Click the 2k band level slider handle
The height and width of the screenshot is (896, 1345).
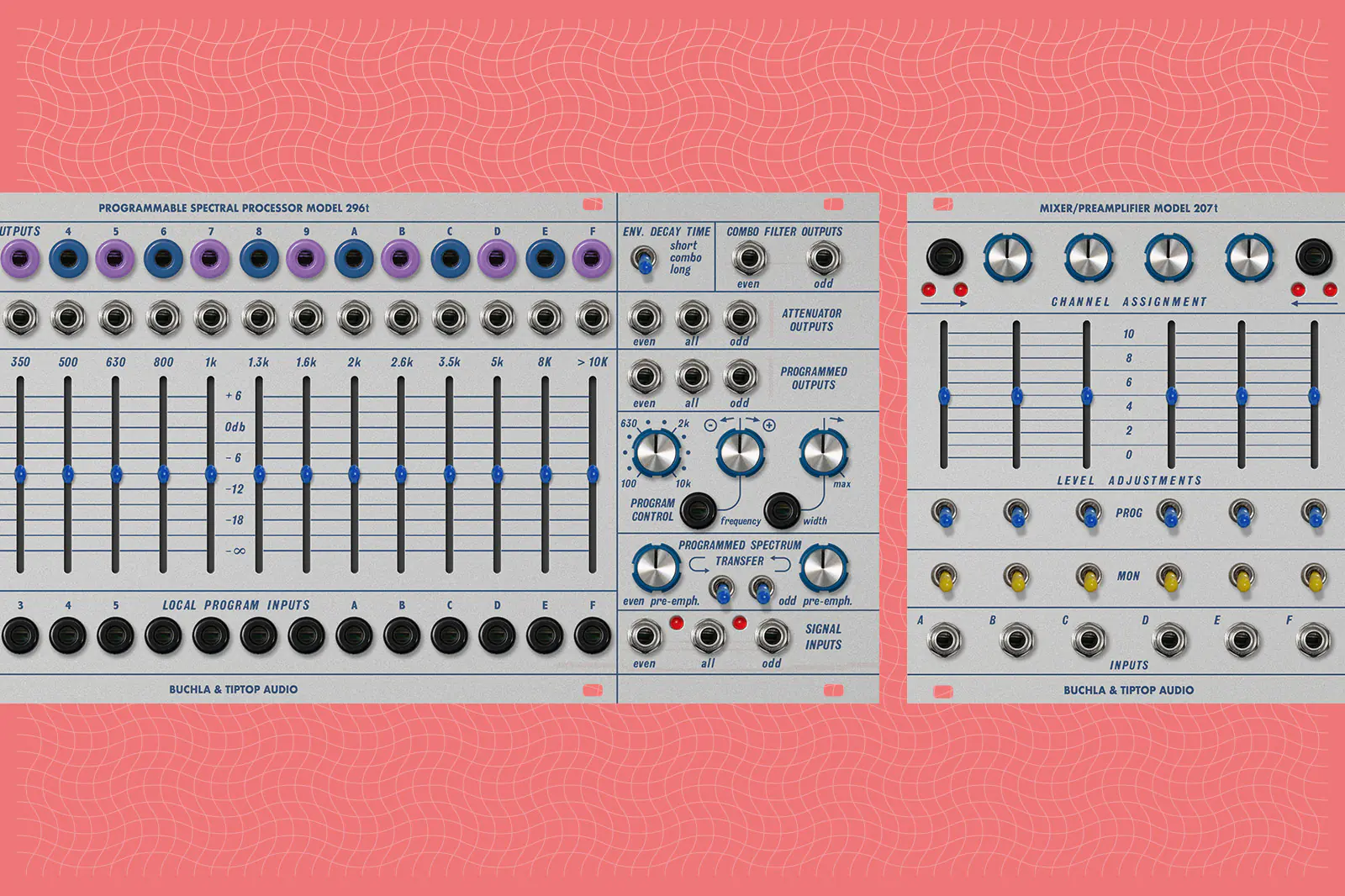[x=354, y=475]
